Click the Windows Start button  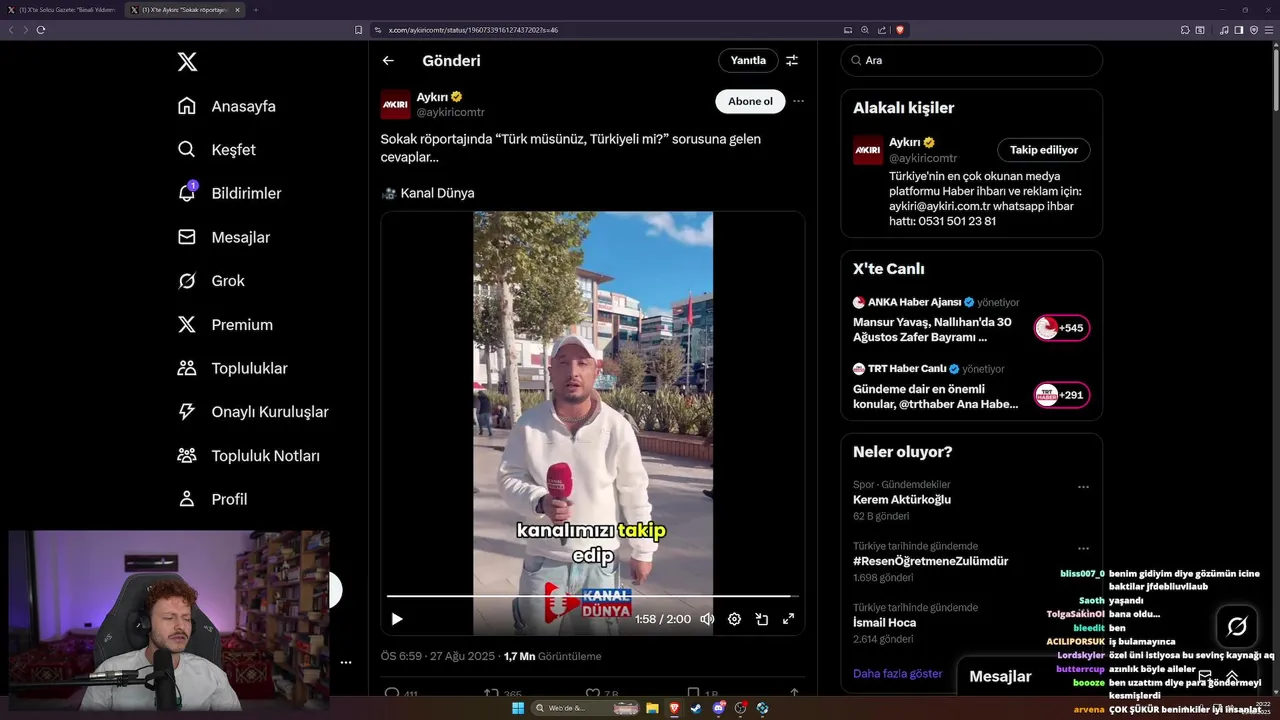518,708
